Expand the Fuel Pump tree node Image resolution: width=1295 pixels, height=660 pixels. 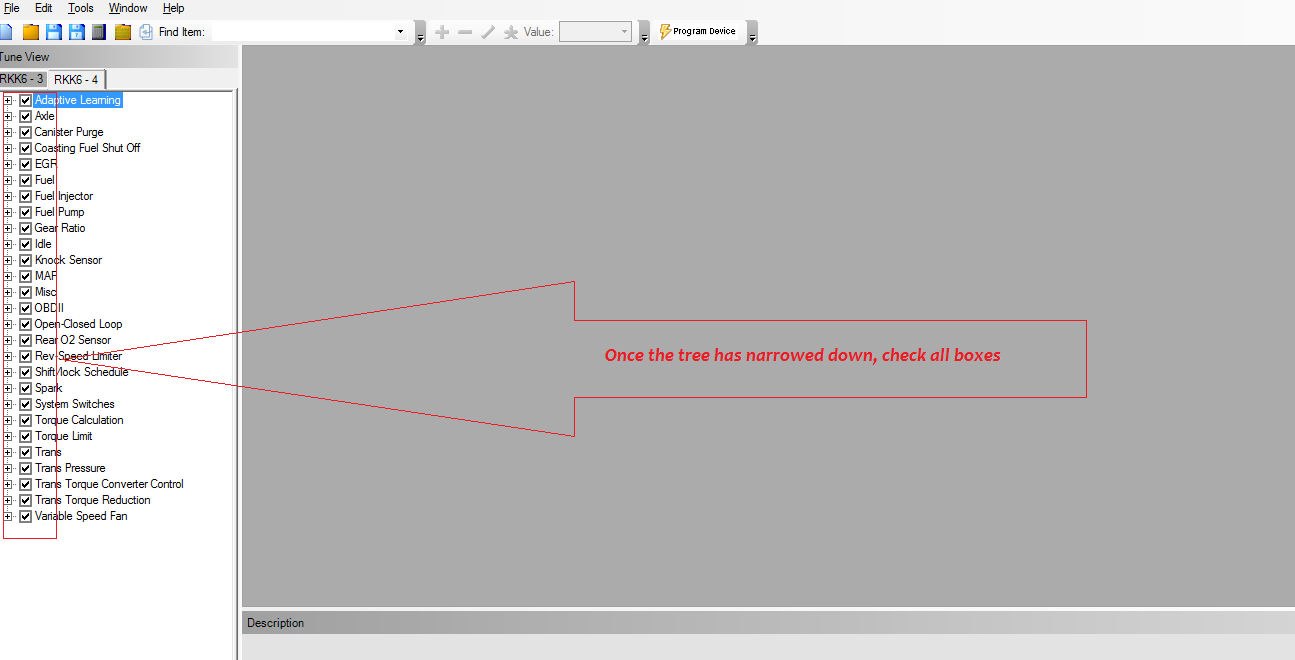[x=8, y=212]
